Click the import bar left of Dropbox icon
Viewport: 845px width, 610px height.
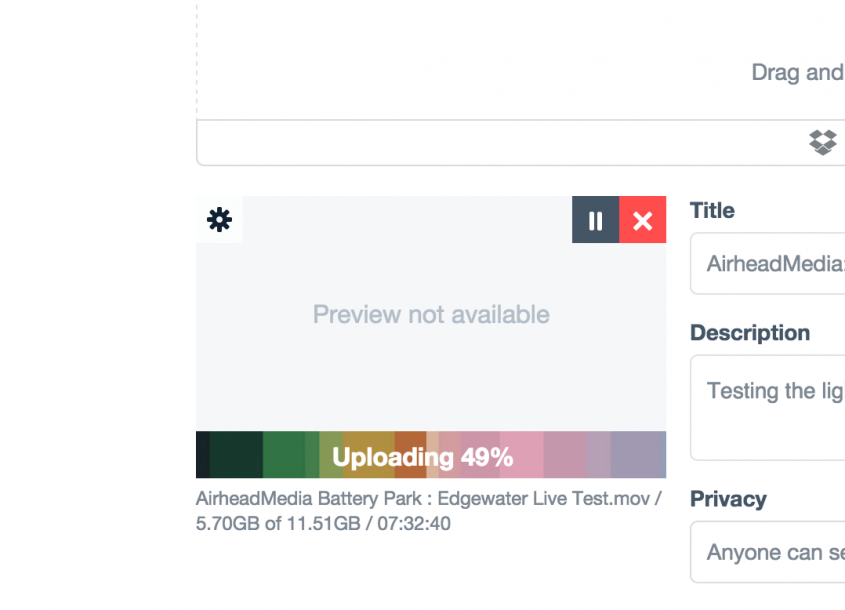[500, 143]
